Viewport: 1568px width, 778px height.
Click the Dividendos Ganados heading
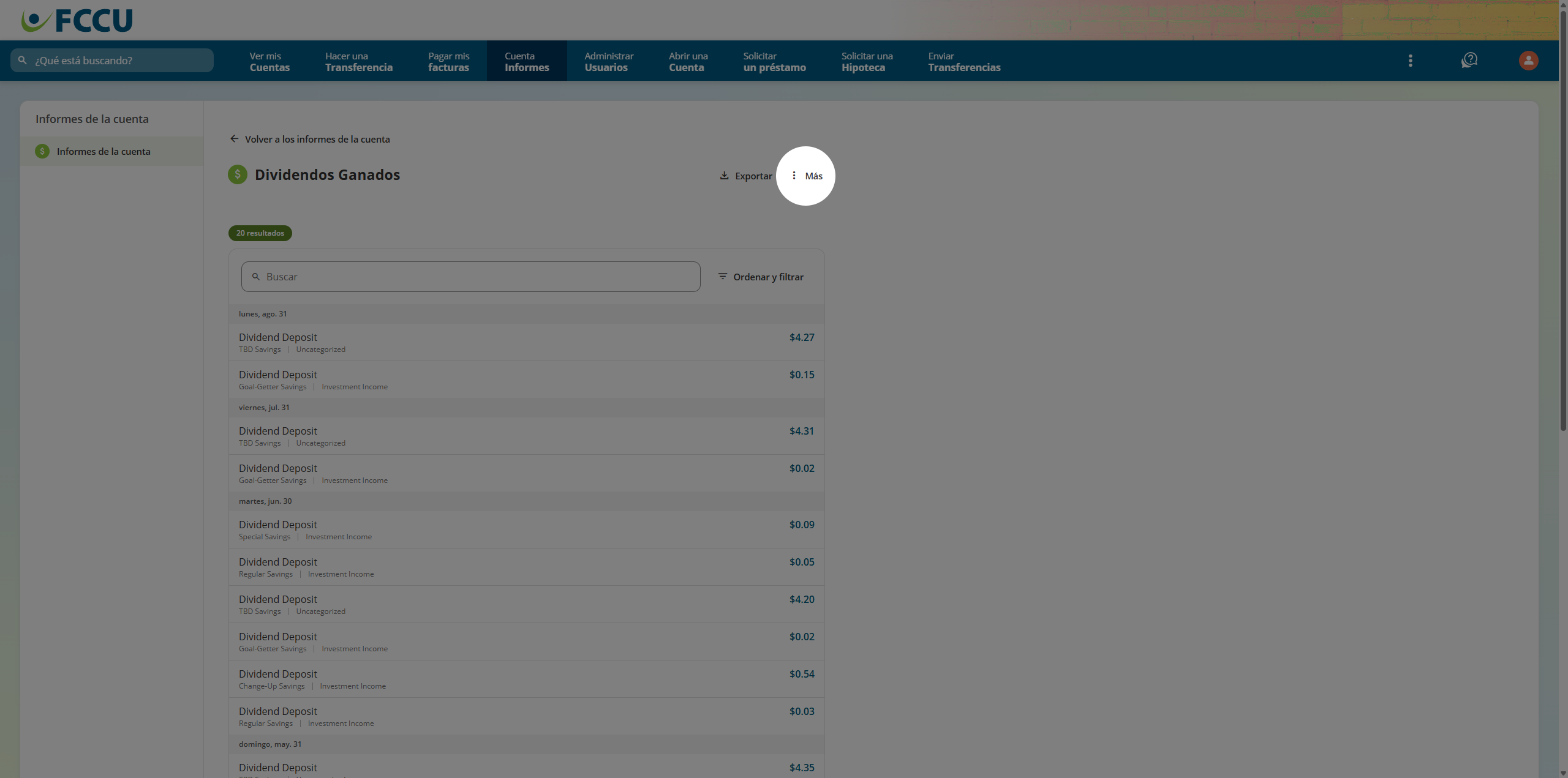327,174
